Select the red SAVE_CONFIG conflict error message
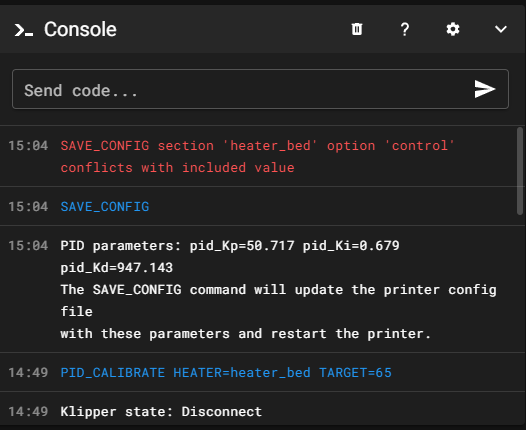Screen dimensions: 526x430 257,156
